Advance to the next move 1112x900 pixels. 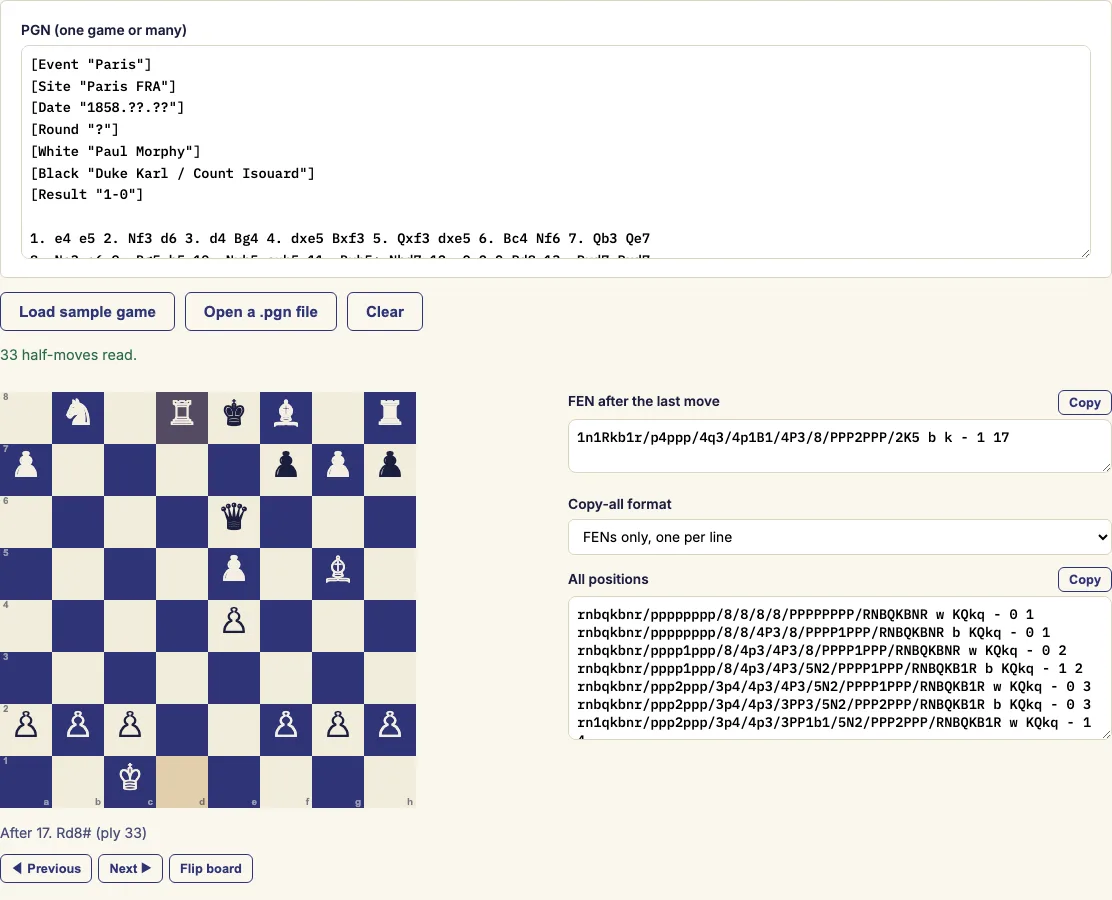point(130,868)
